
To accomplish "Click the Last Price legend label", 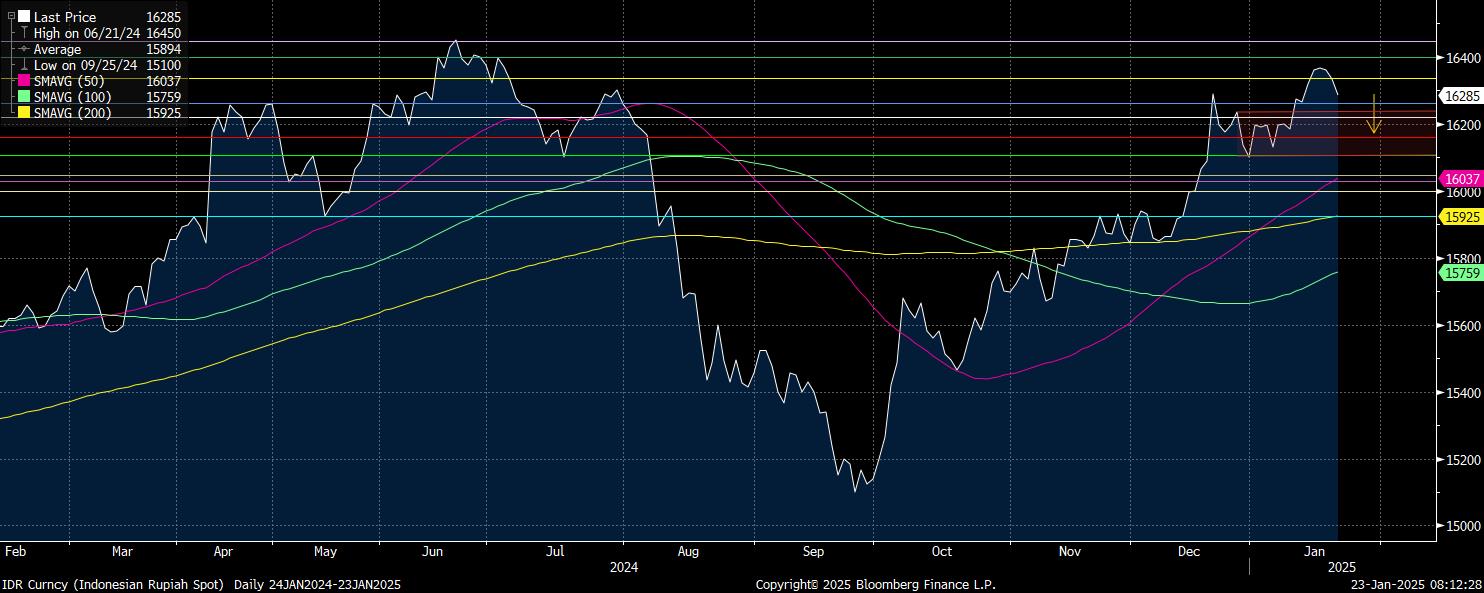I will point(65,17).
